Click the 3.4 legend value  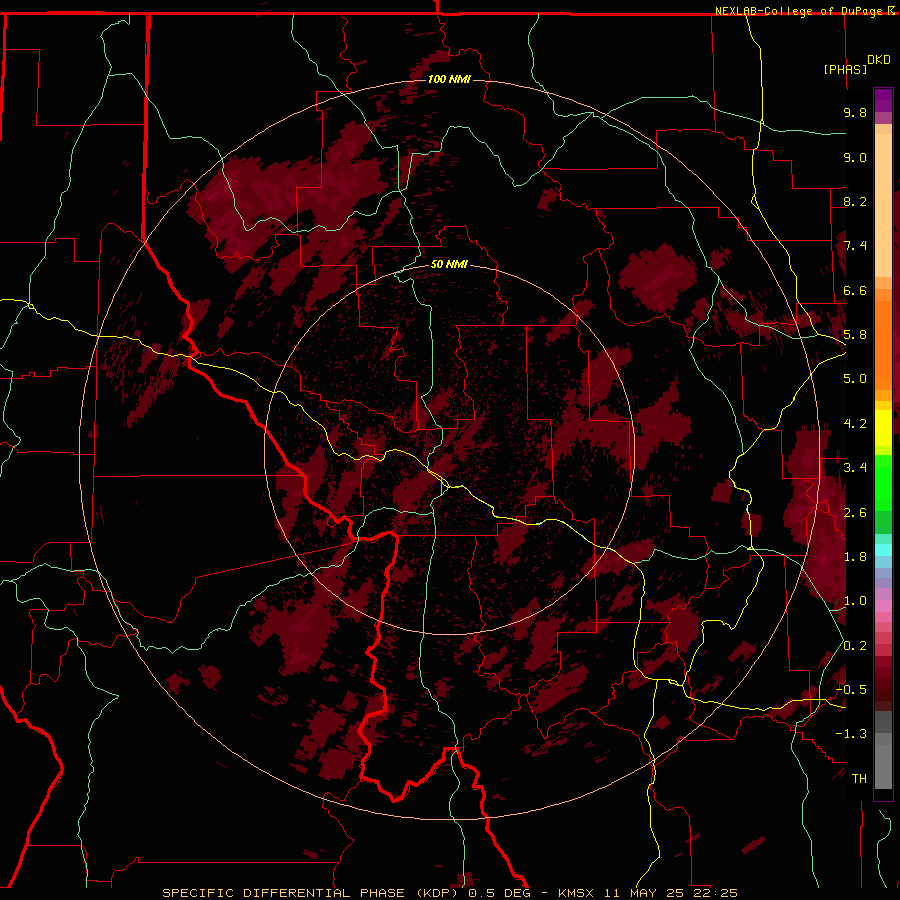tap(855, 468)
